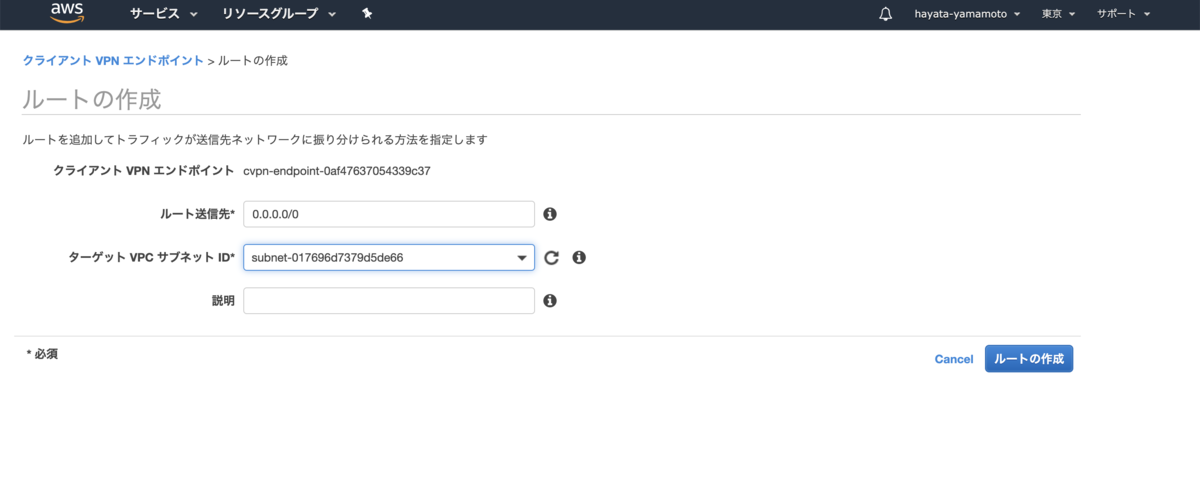The image size is (1200, 484).
Task: Click the ルートの作成 page heading
Action: (91, 100)
